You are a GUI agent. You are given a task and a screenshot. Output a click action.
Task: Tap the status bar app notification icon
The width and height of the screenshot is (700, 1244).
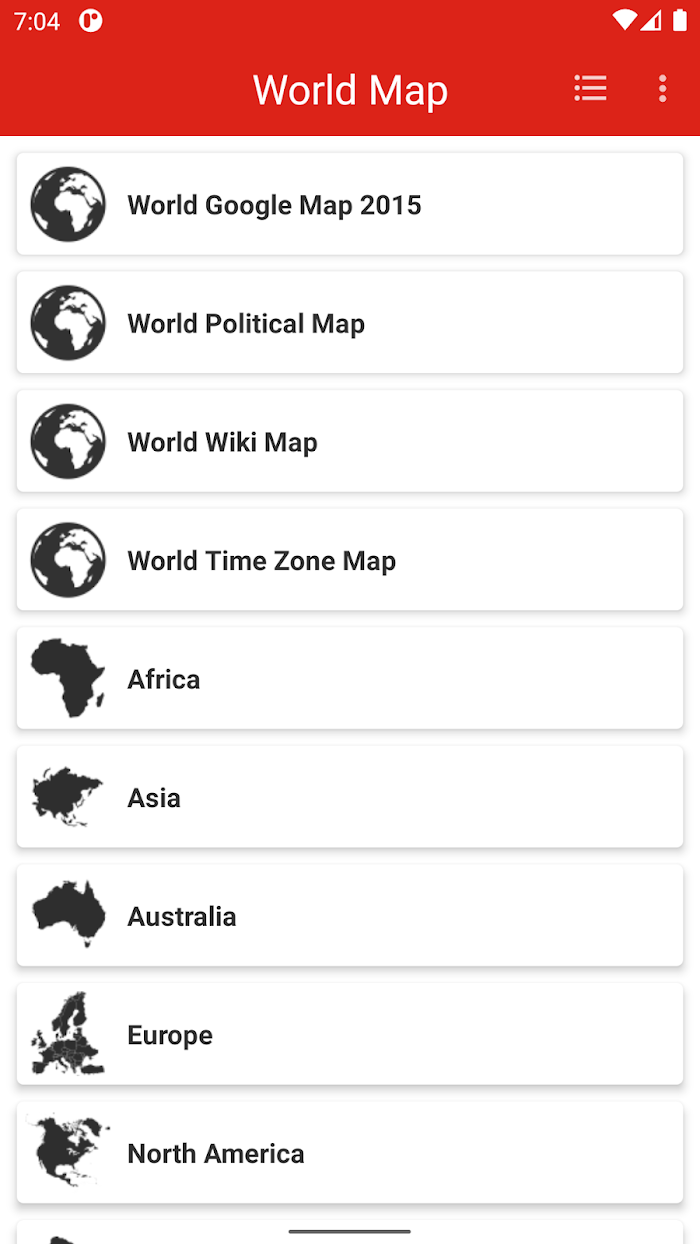click(91, 21)
